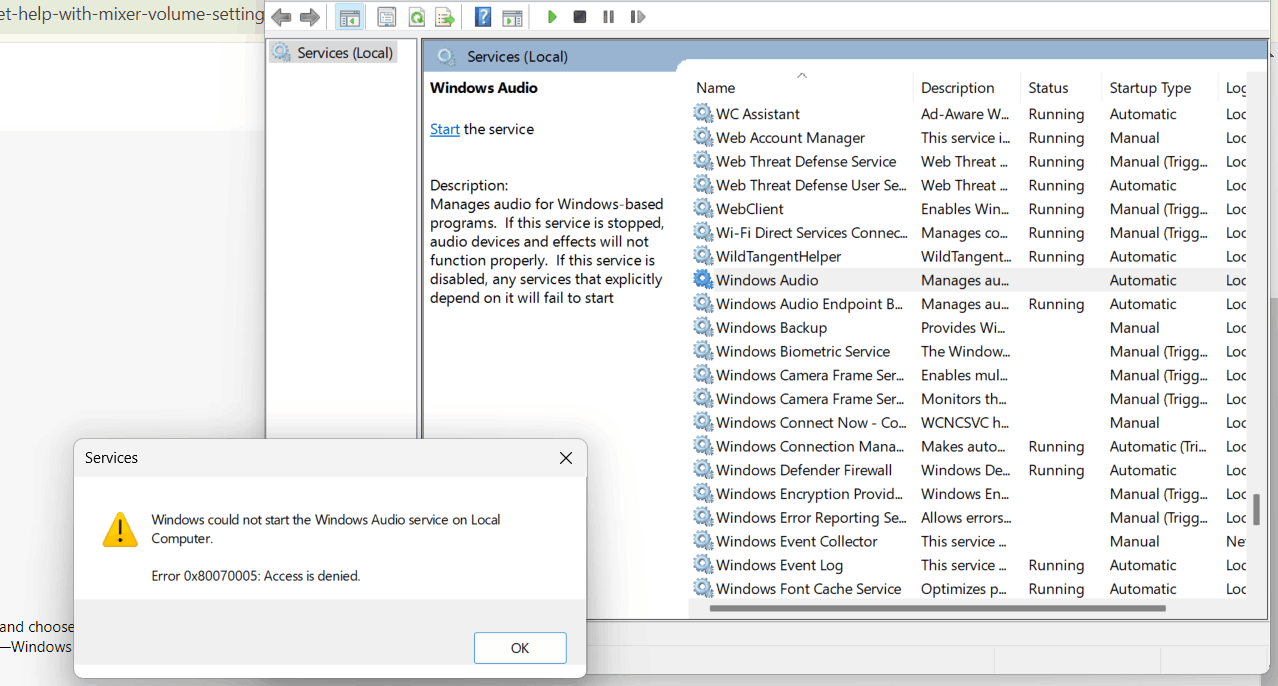
Task: Click the 'Optimizes p...' description cell
Action: [x=964, y=589]
